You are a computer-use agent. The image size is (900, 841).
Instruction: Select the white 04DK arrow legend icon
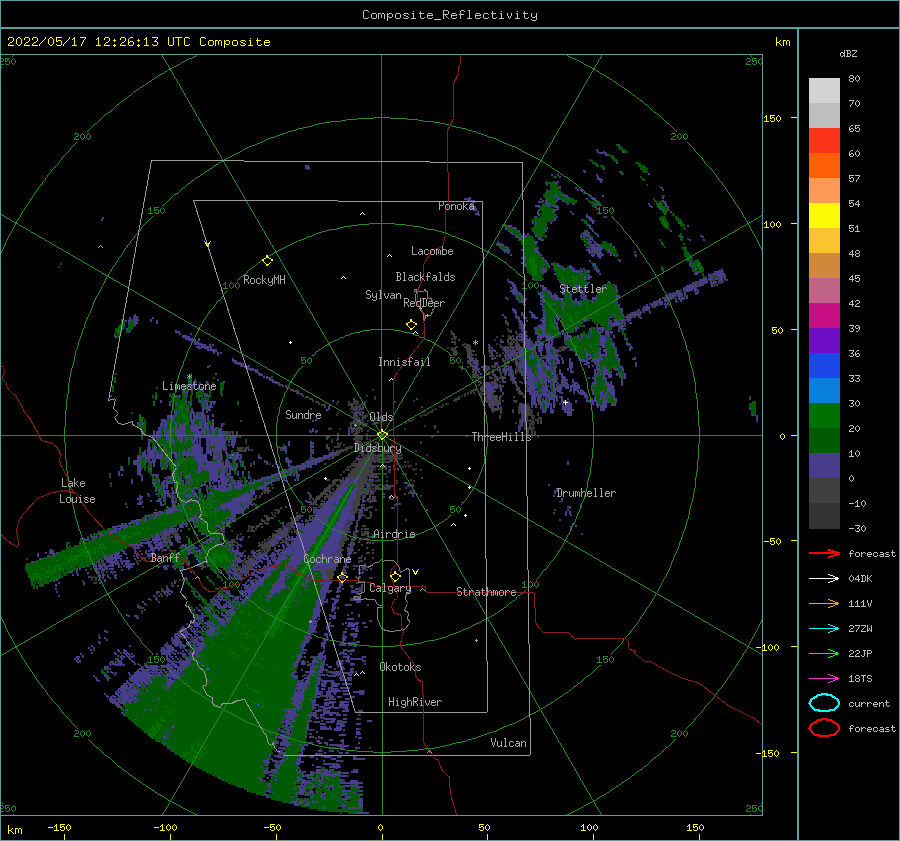coord(824,578)
